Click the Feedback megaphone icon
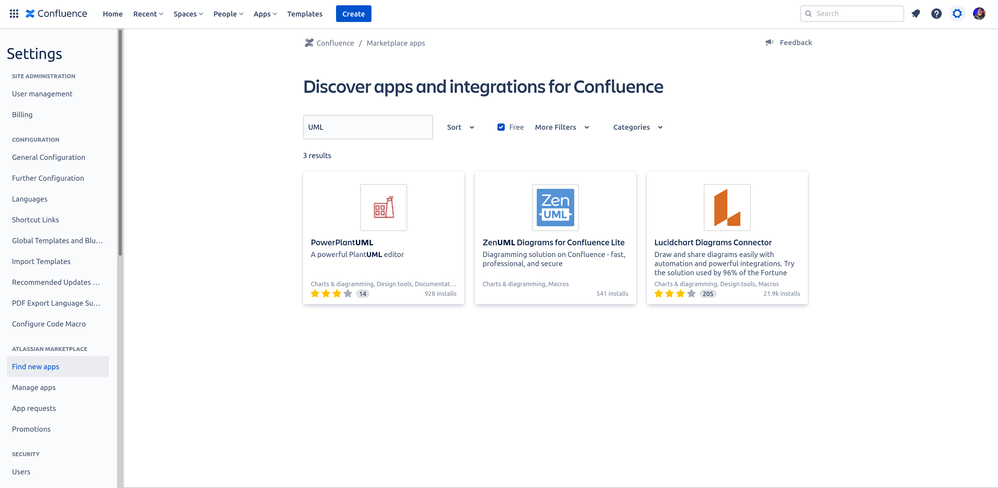The width and height of the screenshot is (998, 488). pos(770,43)
